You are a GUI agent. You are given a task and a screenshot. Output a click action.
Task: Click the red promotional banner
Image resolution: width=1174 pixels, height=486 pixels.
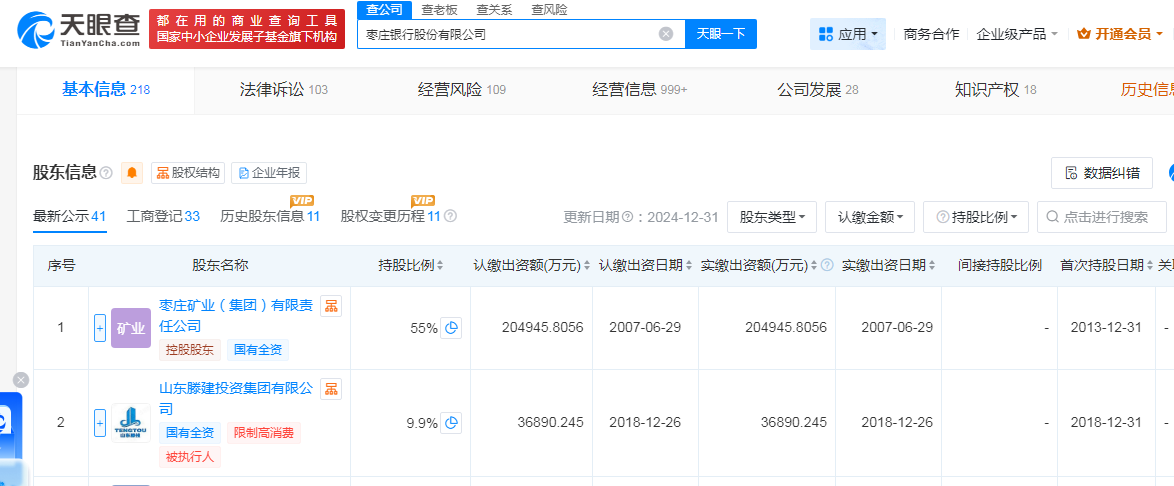point(247,29)
